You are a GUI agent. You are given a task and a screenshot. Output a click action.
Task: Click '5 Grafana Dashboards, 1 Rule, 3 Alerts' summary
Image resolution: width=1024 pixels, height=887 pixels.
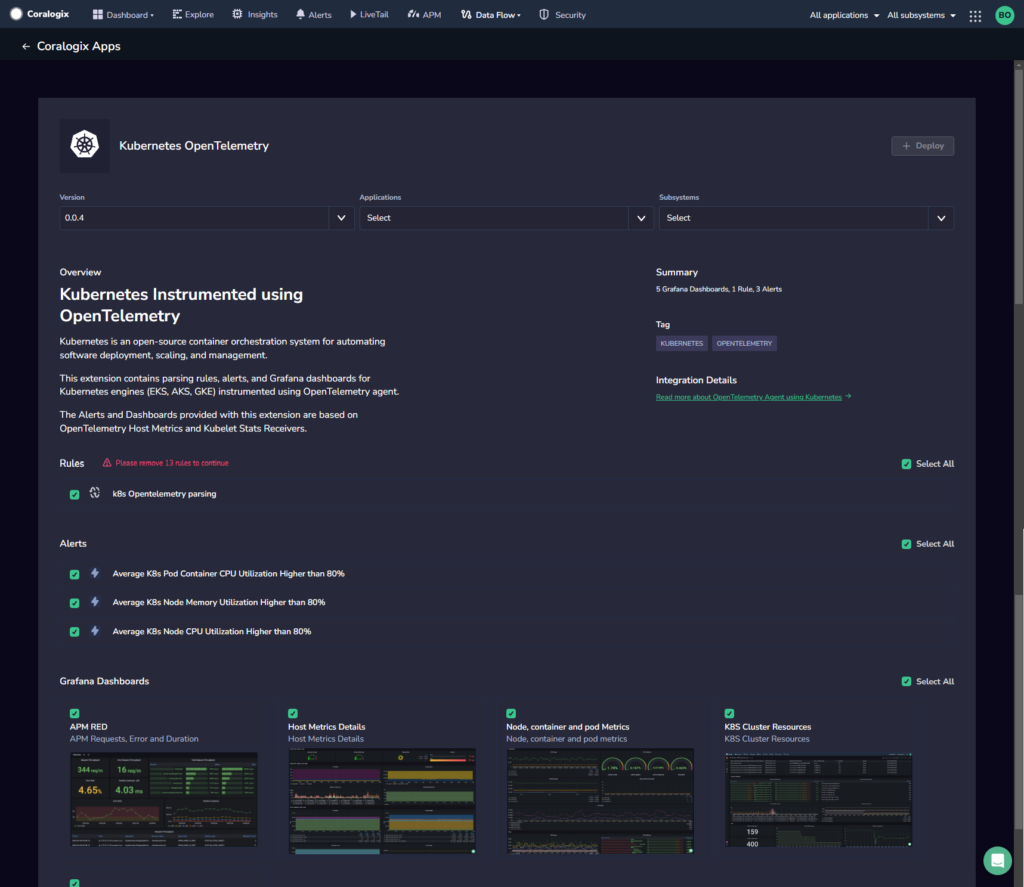pos(718,289)
